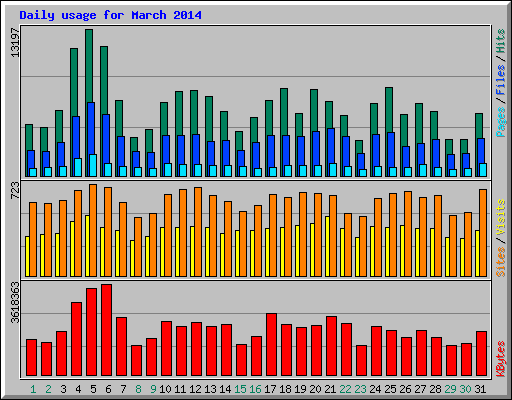Click the 13197 axis maximum label
This screenshot has height=400, width=512.
click(x=15, y=42)
